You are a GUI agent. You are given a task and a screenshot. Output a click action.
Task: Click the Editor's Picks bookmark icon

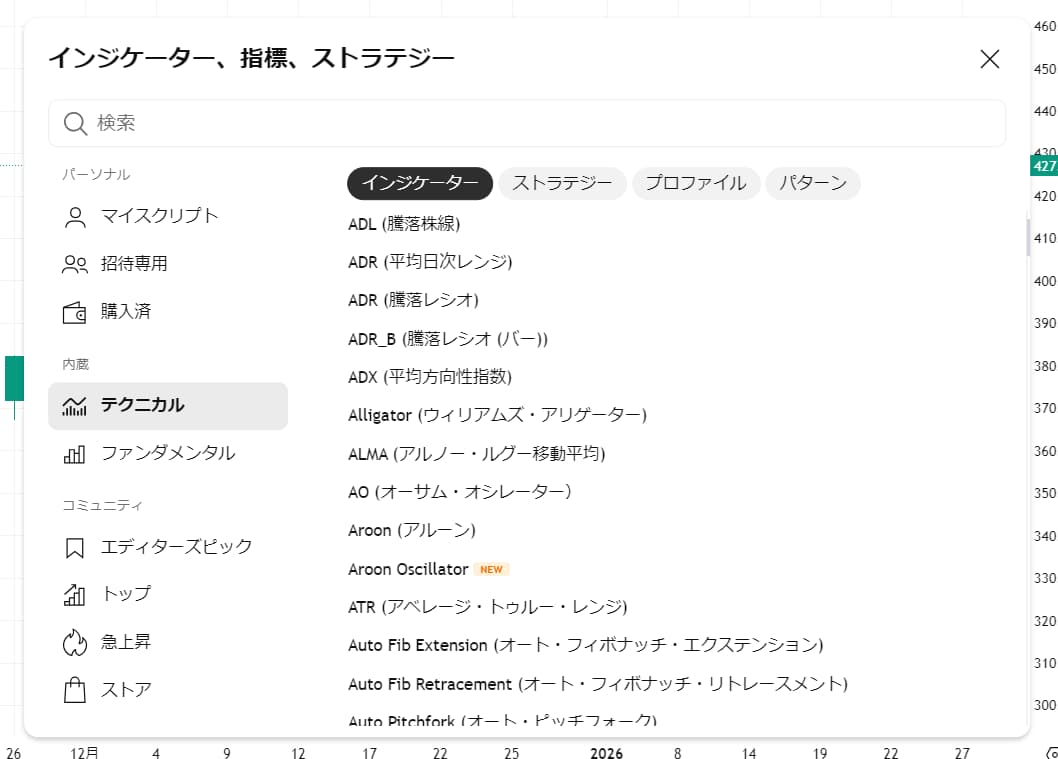(x=75, y=548)
